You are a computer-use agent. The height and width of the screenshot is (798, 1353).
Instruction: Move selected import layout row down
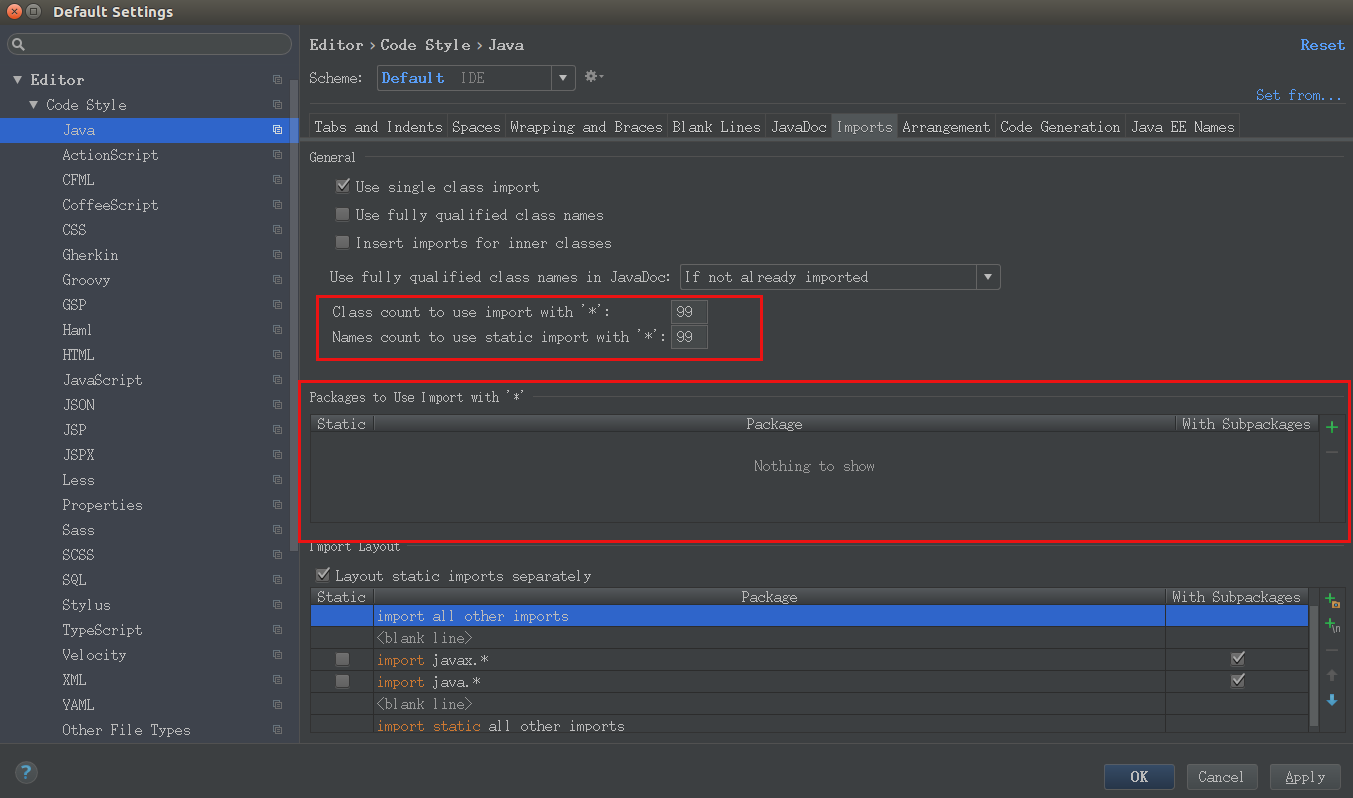[x=1332, y=700]
